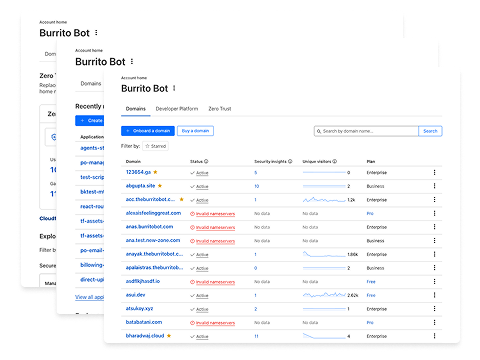Open the row actions menu for asui.dev
The width and height of the screenshot is (480, 360).
pos(434,295)
